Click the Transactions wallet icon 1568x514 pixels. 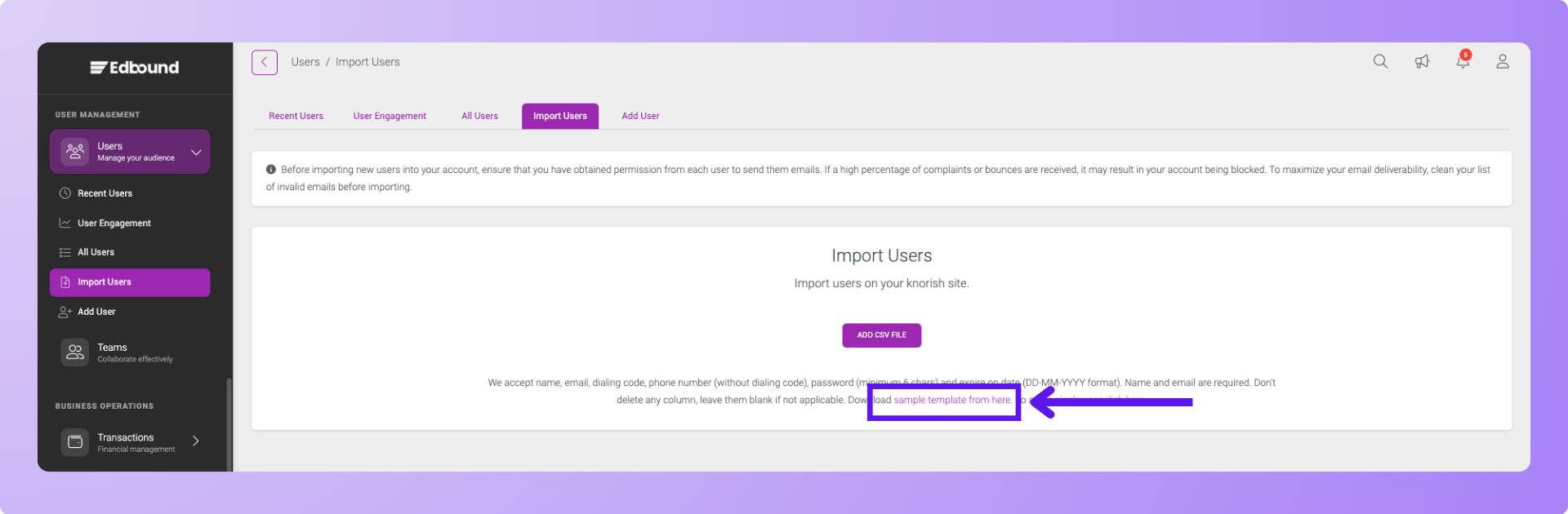pyautogui.click(x=75, y=442)
